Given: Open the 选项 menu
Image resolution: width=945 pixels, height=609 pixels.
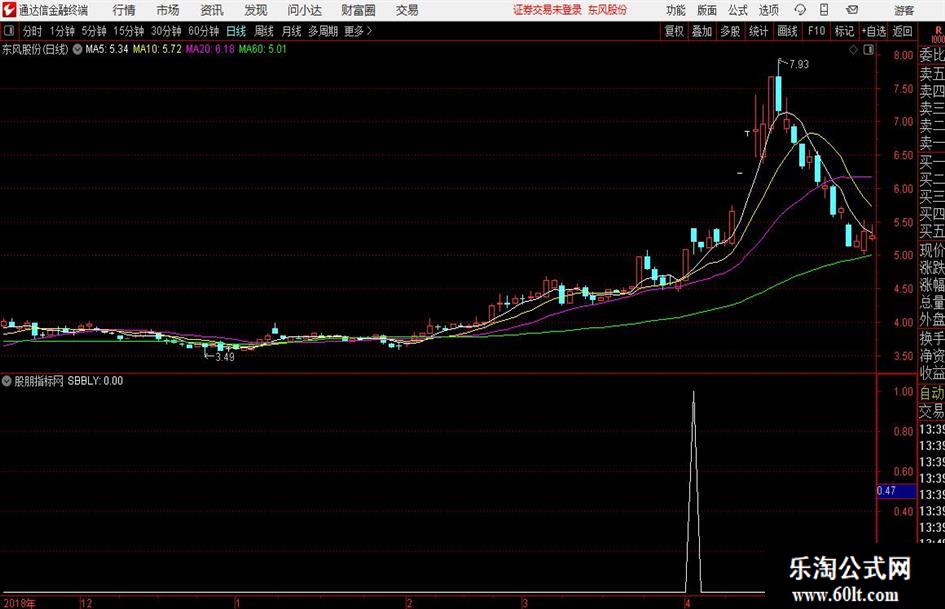Looking at the screenshot, I should point(769,10).
